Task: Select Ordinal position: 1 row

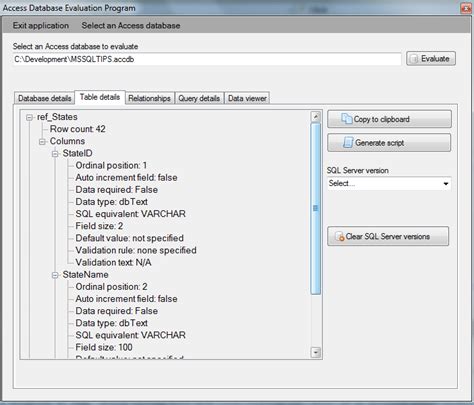Action: coord(111,165)
